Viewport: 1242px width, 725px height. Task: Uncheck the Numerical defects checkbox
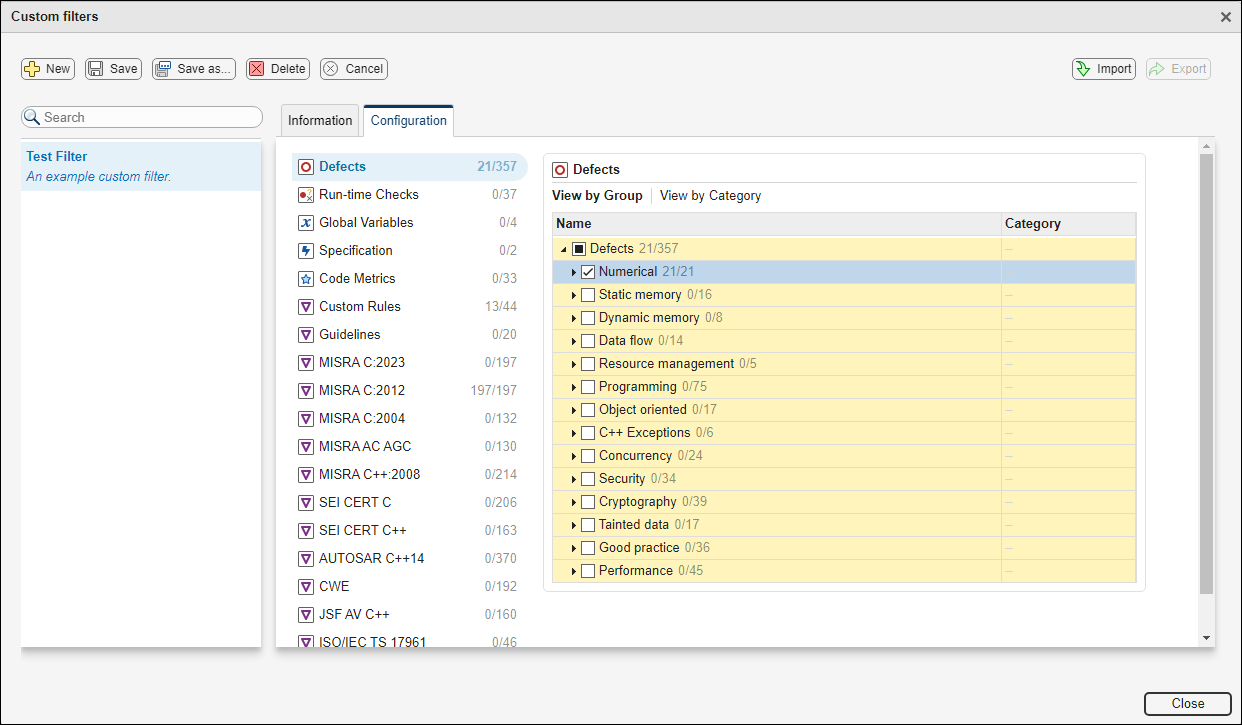[587, 271]
